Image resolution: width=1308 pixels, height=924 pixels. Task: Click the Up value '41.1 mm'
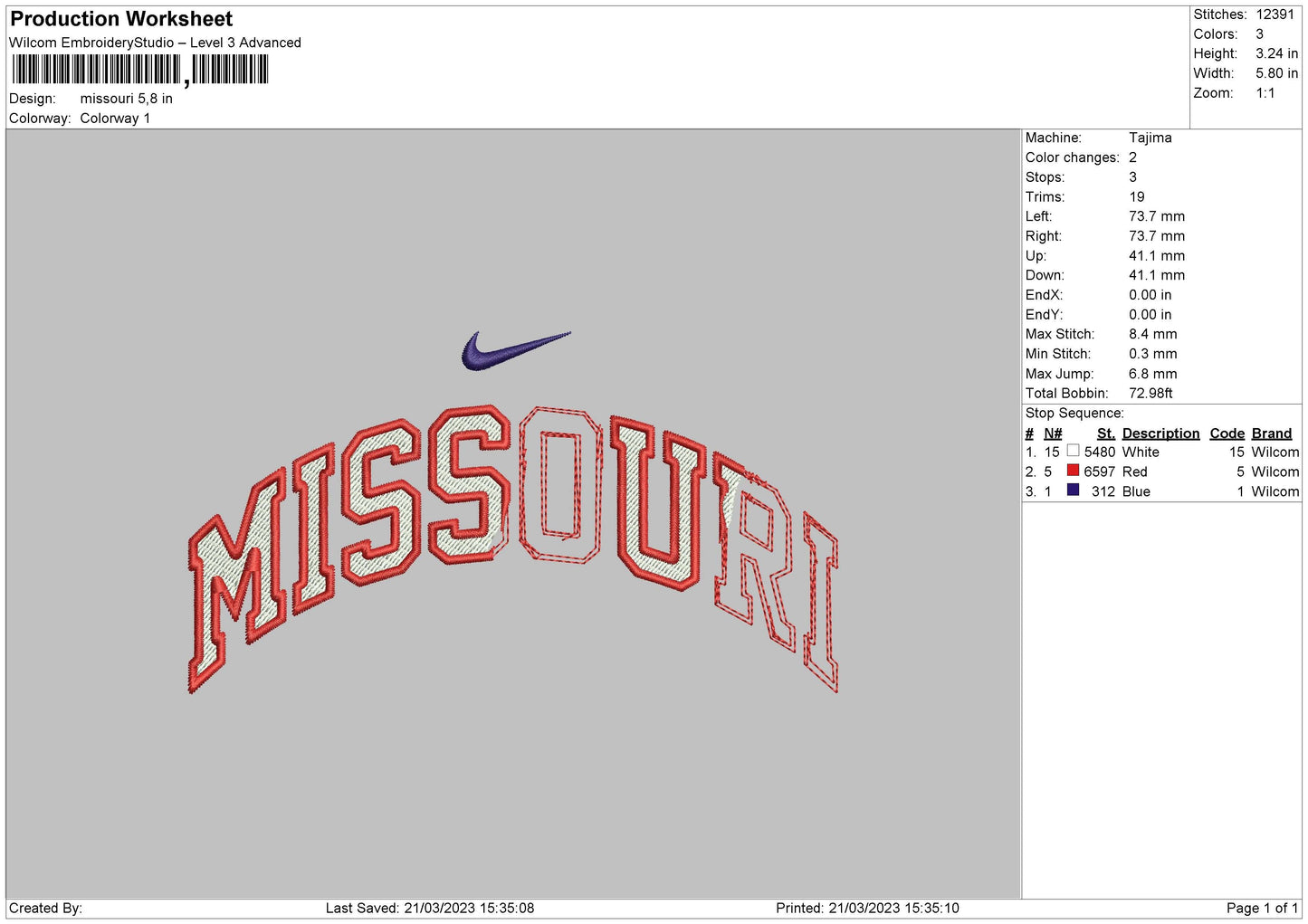[1156, 256]
